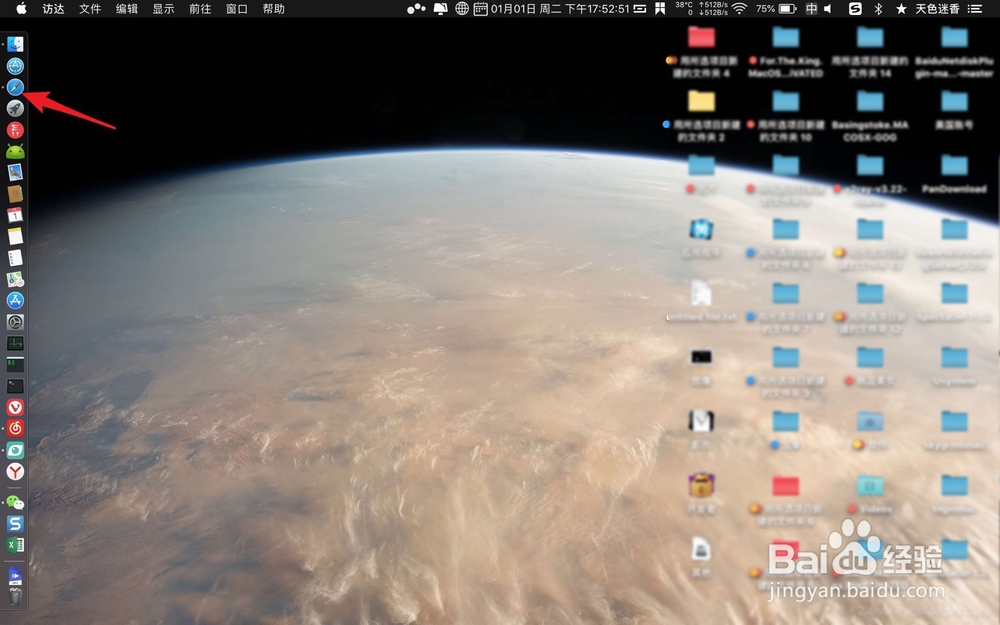1000x625 pixels.
Task: Select the untitled text file on desktop
Action: [702, 293]
